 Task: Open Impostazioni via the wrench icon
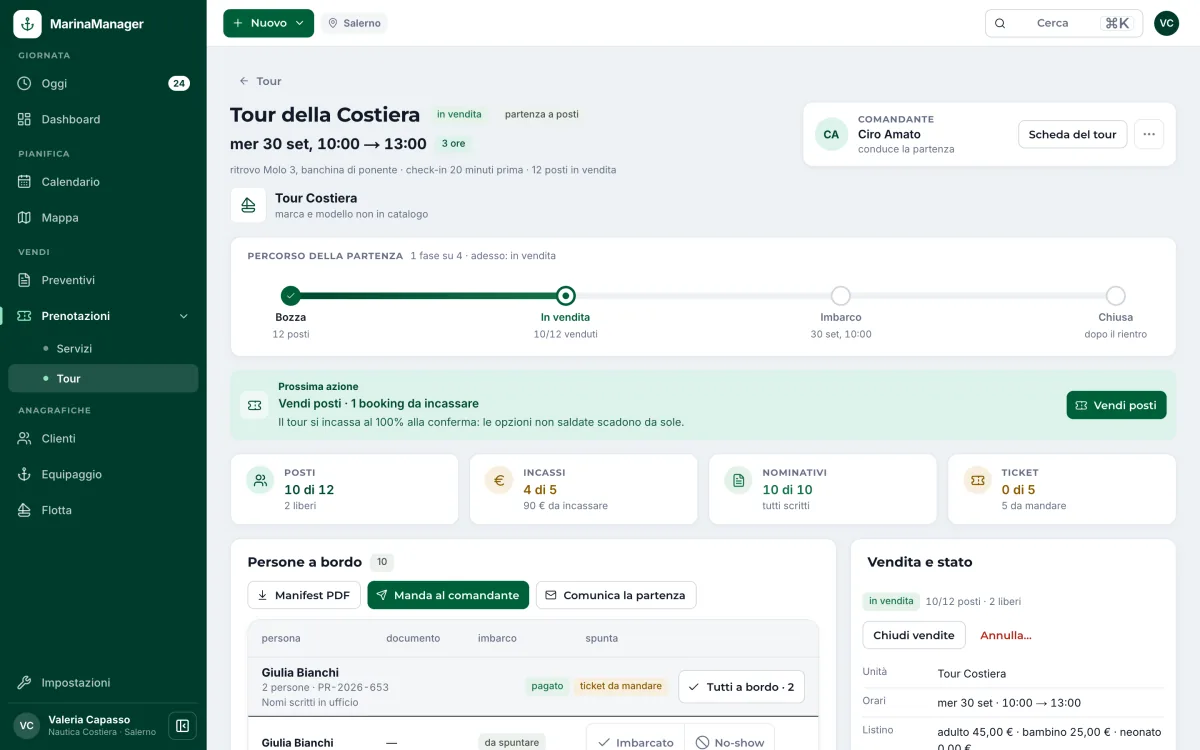[x=25, y=682]
